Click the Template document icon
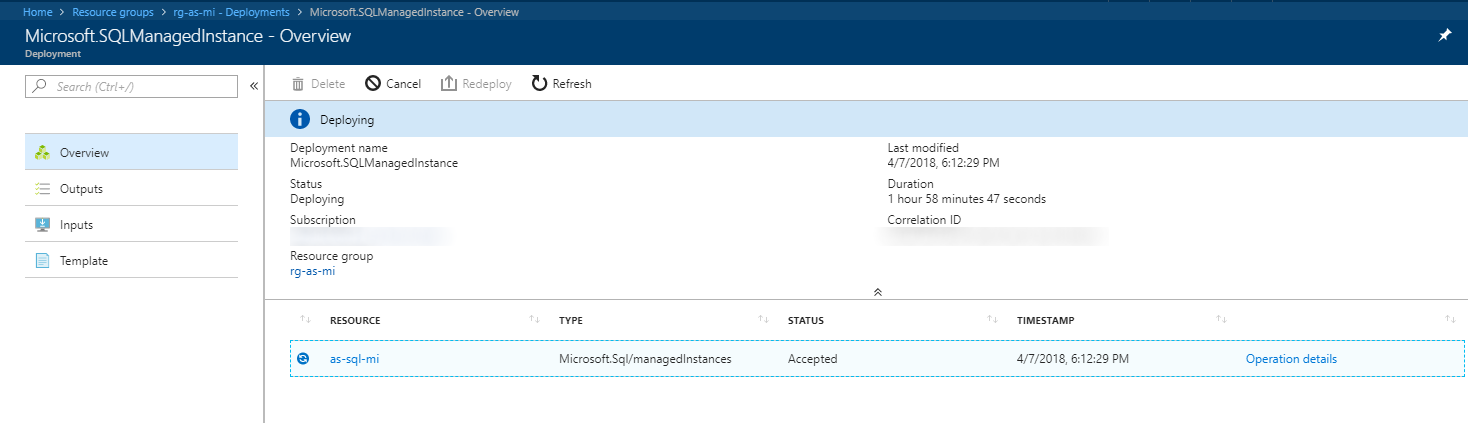Screen dimensions: 1468x423 (42, 261)
